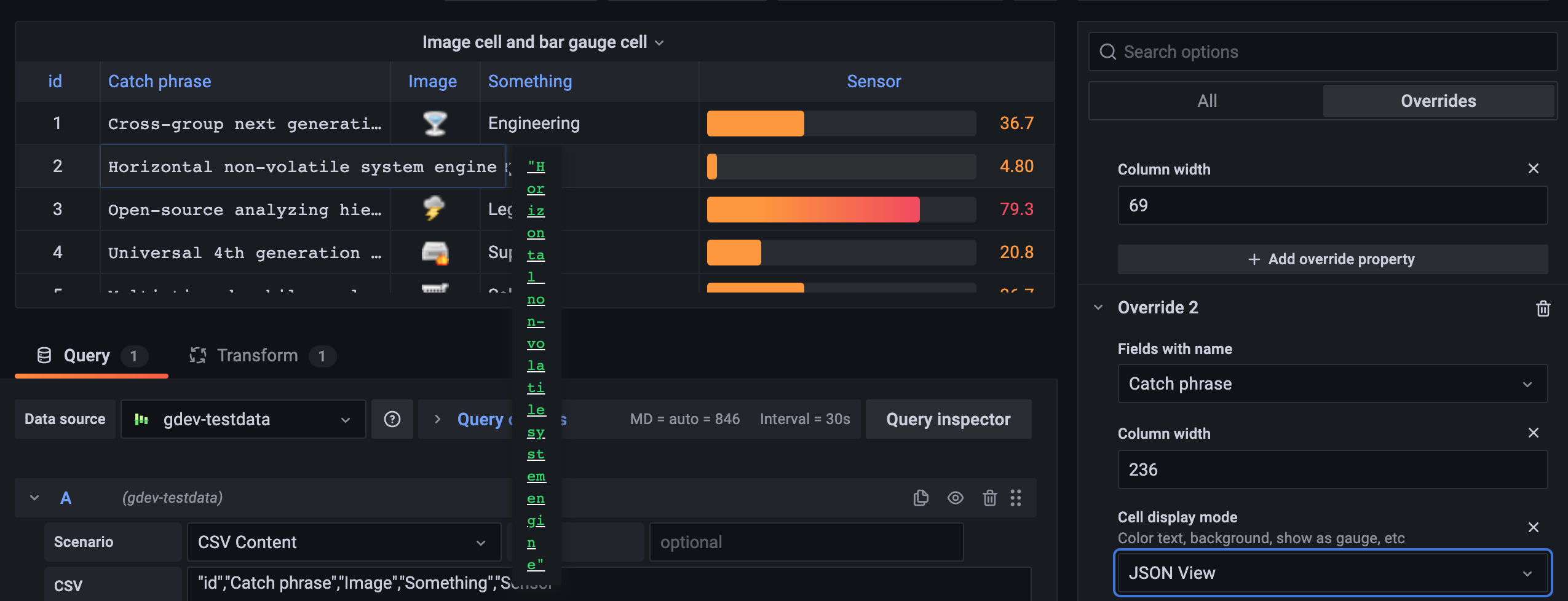Delete Override 2 with trash icon

coord(1543,308)
